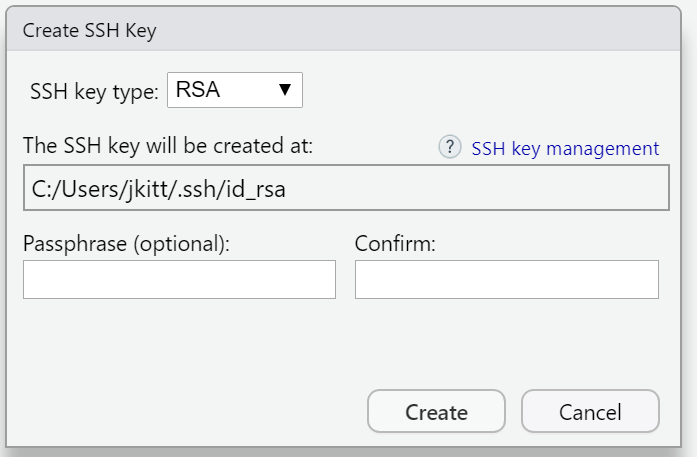Click the blank area right of key type dropdown

coord(480,91)
